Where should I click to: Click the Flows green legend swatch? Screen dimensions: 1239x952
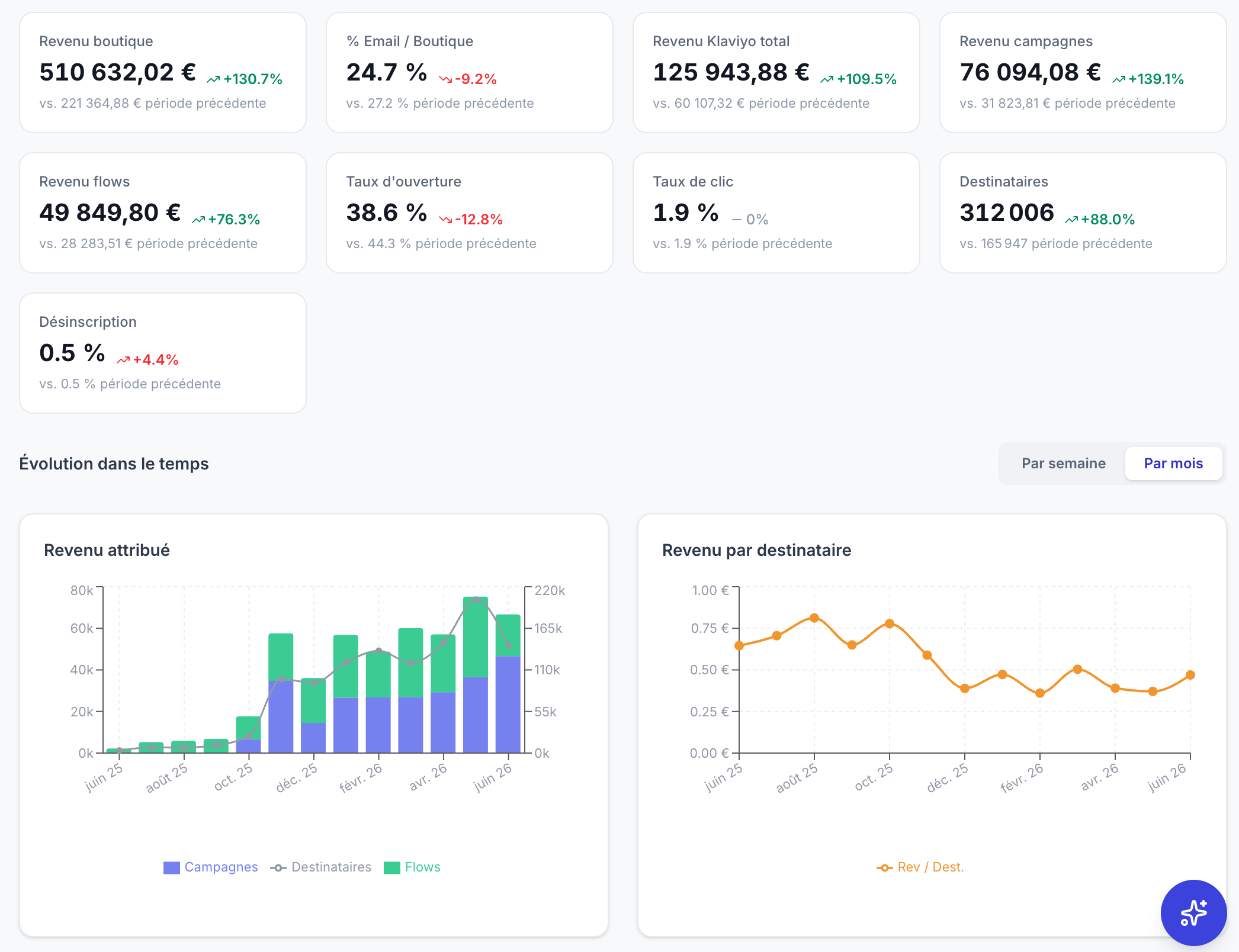point(392,868)
